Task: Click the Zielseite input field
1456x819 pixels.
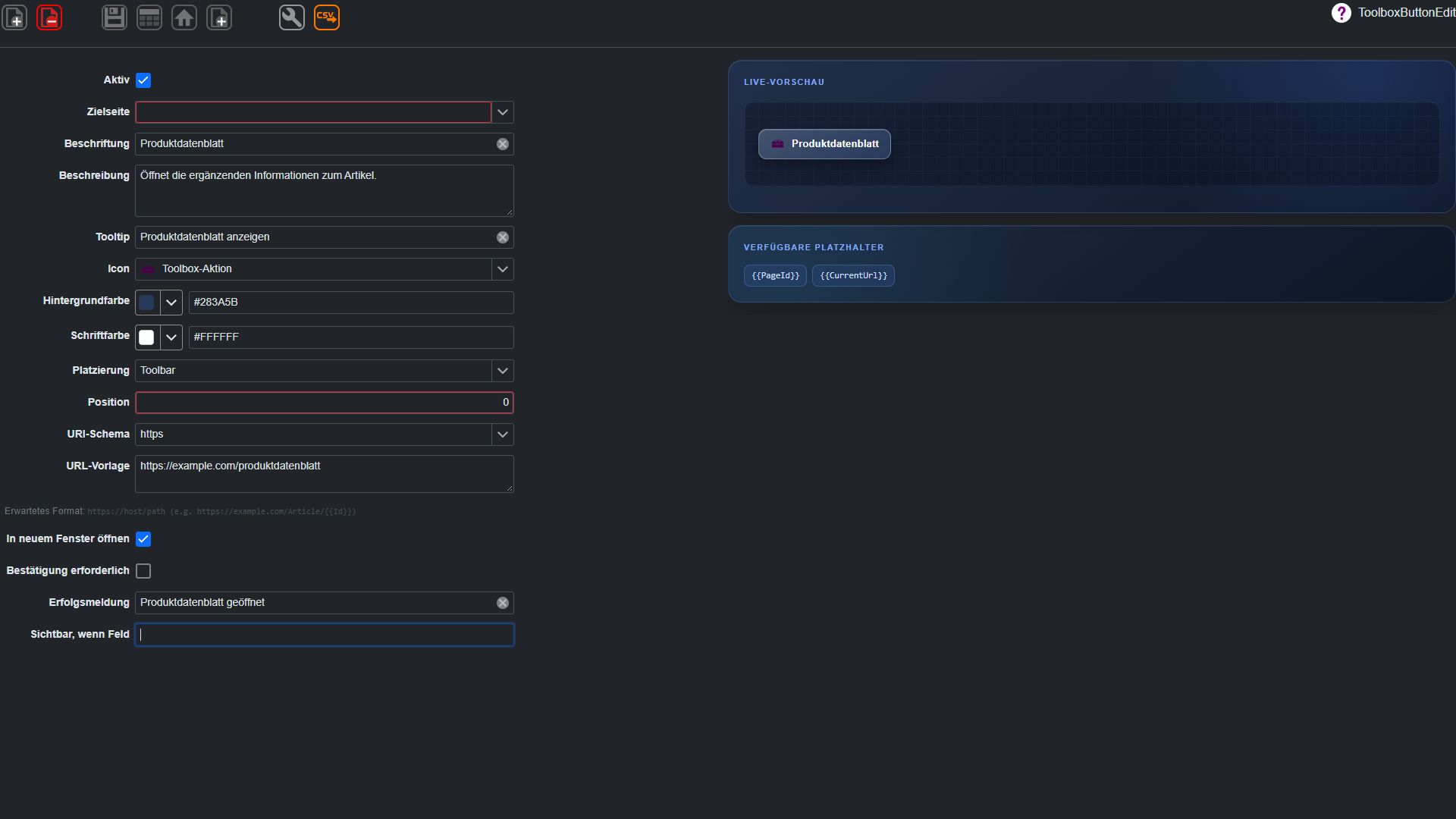Action: pyautogui.click(x=313, y=112)
